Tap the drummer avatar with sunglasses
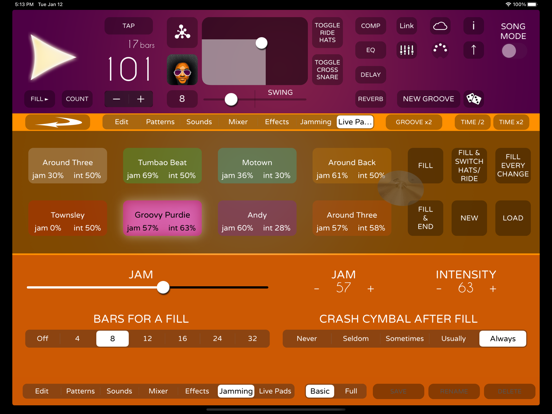552x414 pixels. [x=182, y=70]
